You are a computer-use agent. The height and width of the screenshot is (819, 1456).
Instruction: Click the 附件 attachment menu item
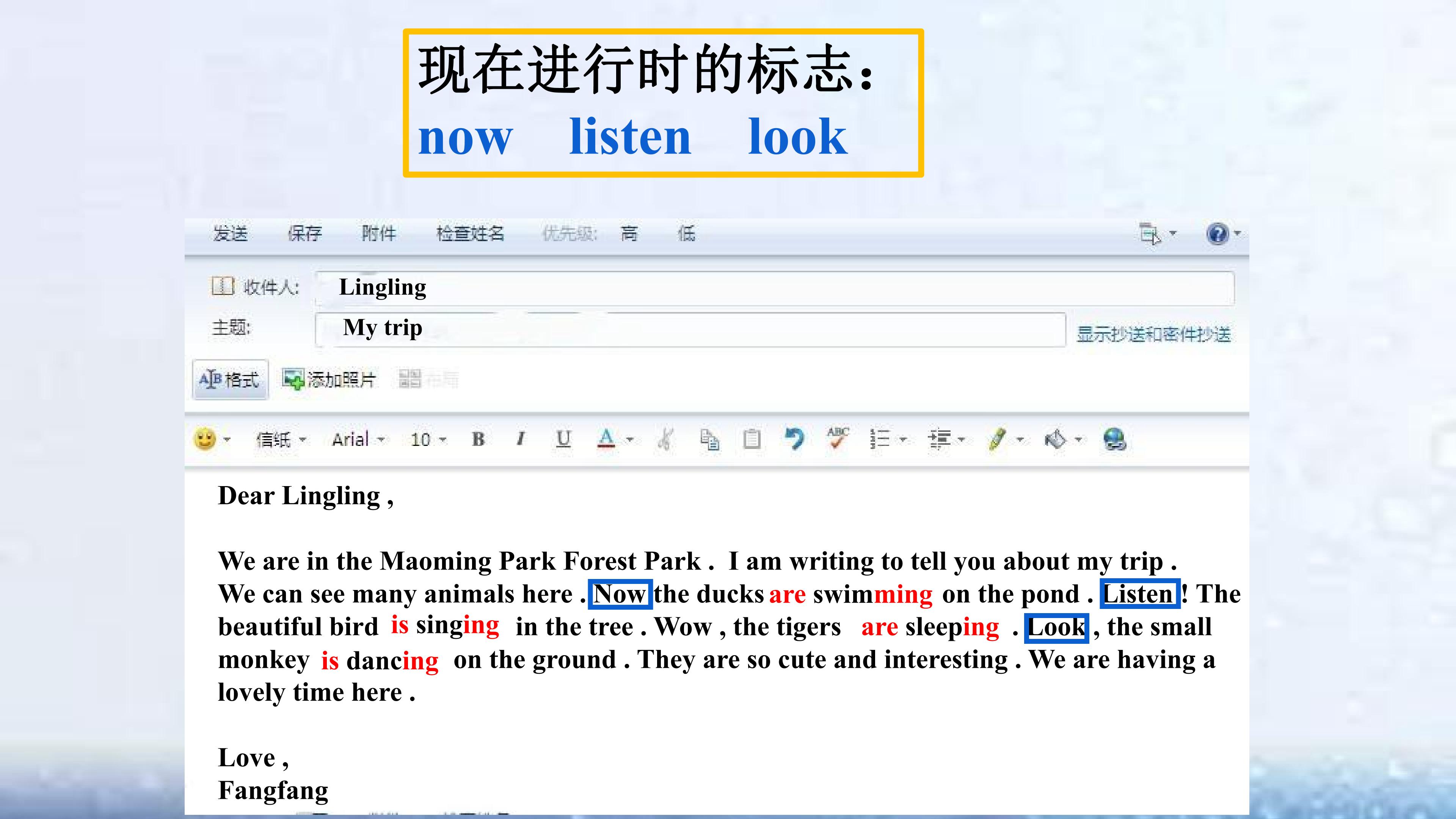point(379,234)
